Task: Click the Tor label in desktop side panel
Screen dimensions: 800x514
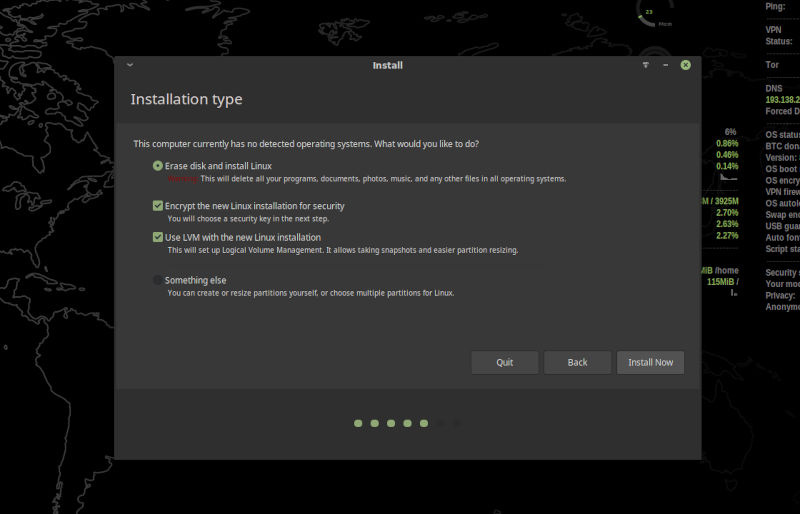Action: pyautogui.click(x=772, y=65)
